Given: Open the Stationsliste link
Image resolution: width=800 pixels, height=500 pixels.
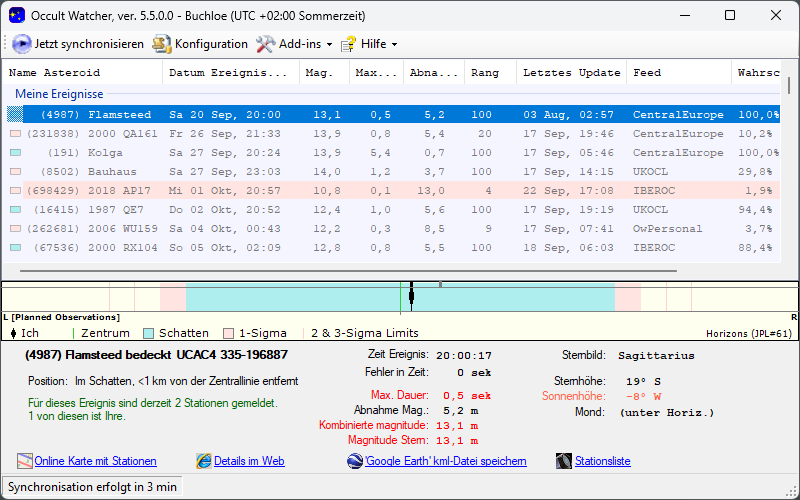Looking at the screenshot, I should pos(602,461).
